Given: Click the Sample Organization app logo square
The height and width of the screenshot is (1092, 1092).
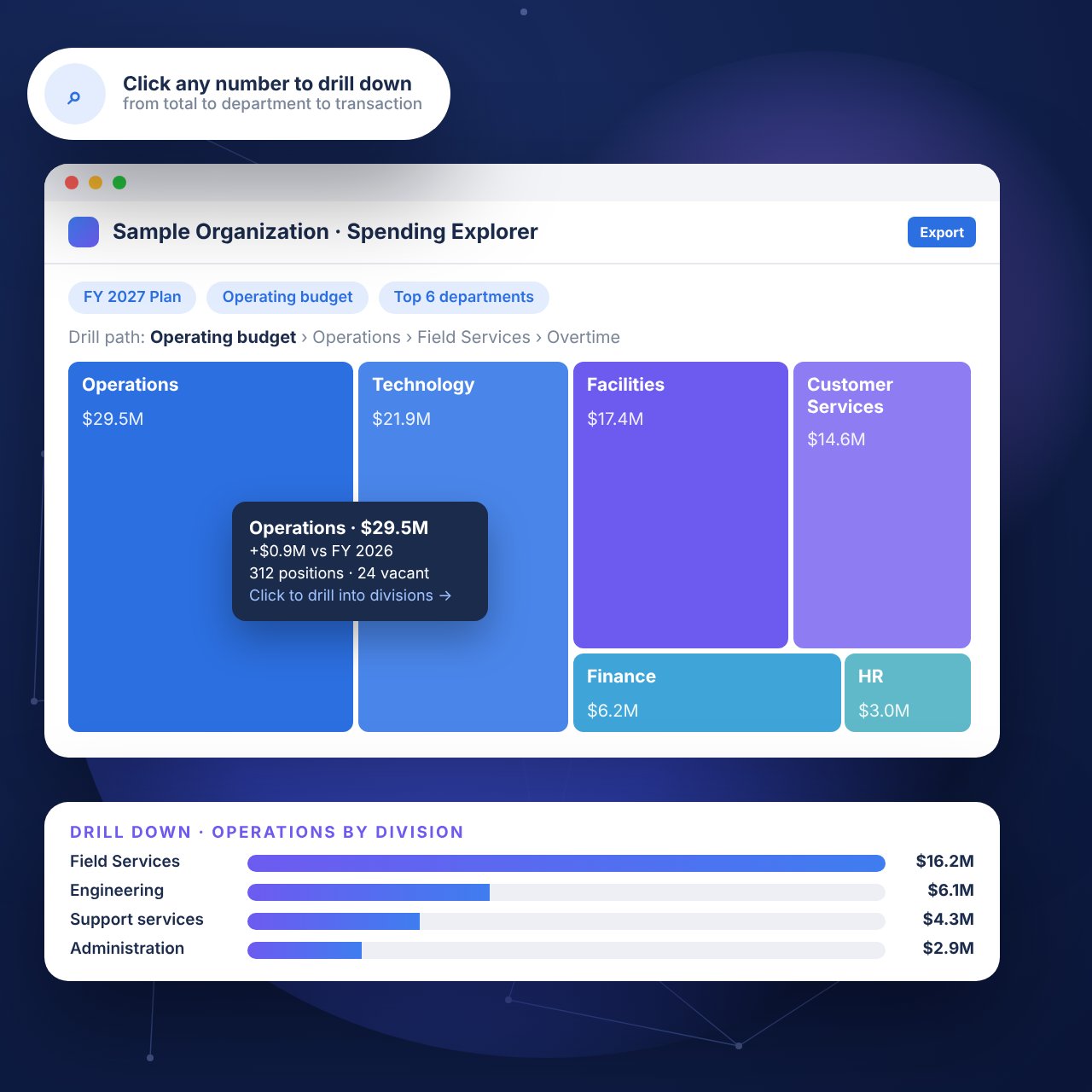Looking at the screenshot, I should point(84,232).
